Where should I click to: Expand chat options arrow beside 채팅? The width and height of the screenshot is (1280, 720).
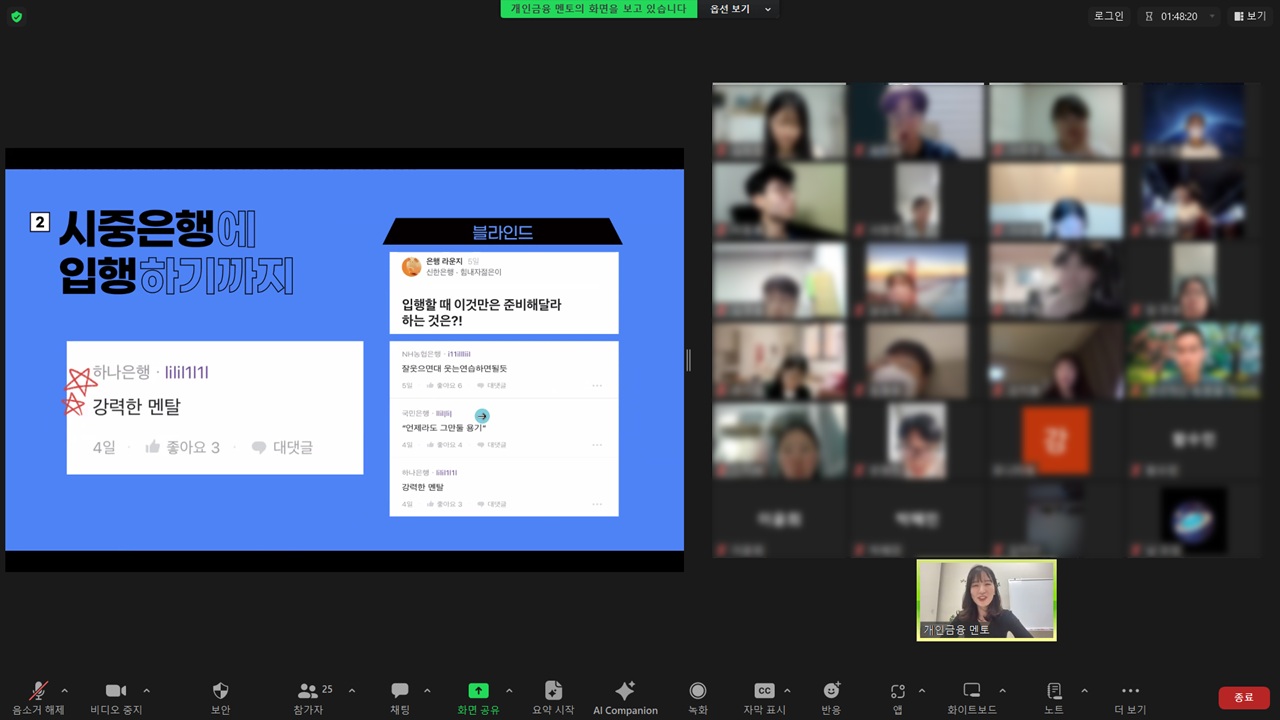click(427, 691)
